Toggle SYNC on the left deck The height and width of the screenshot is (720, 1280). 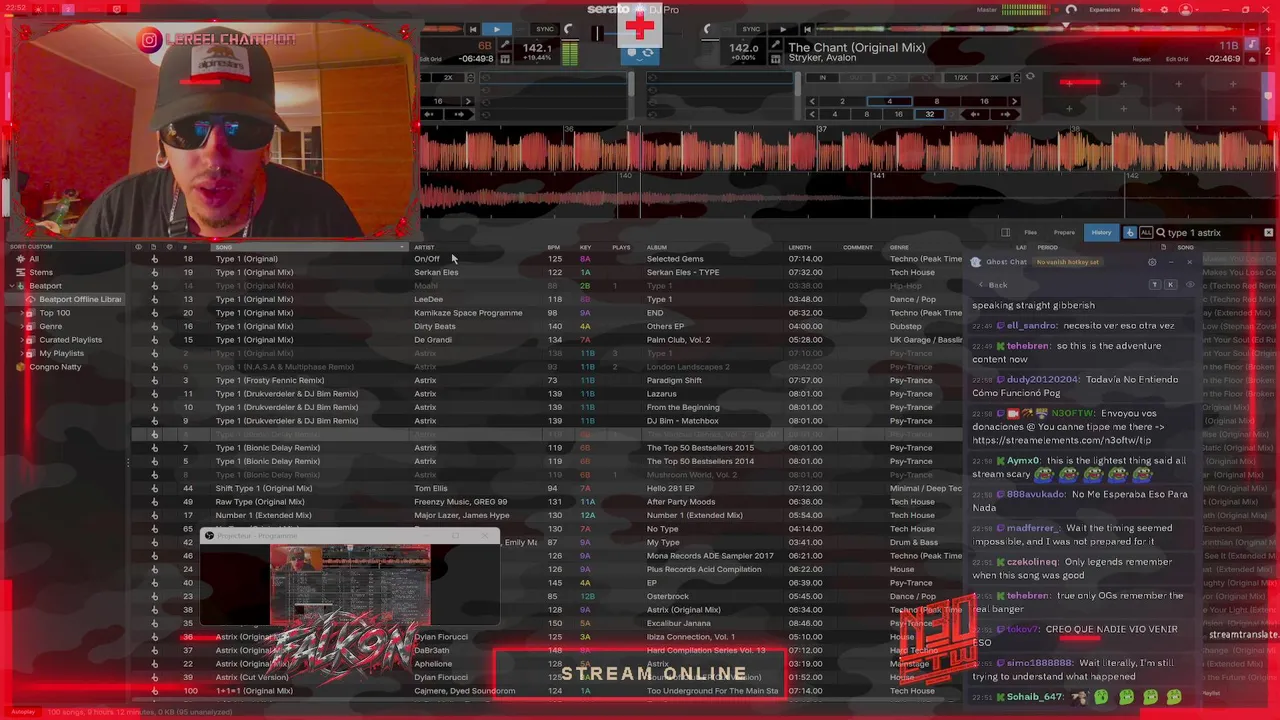(545, 29)
